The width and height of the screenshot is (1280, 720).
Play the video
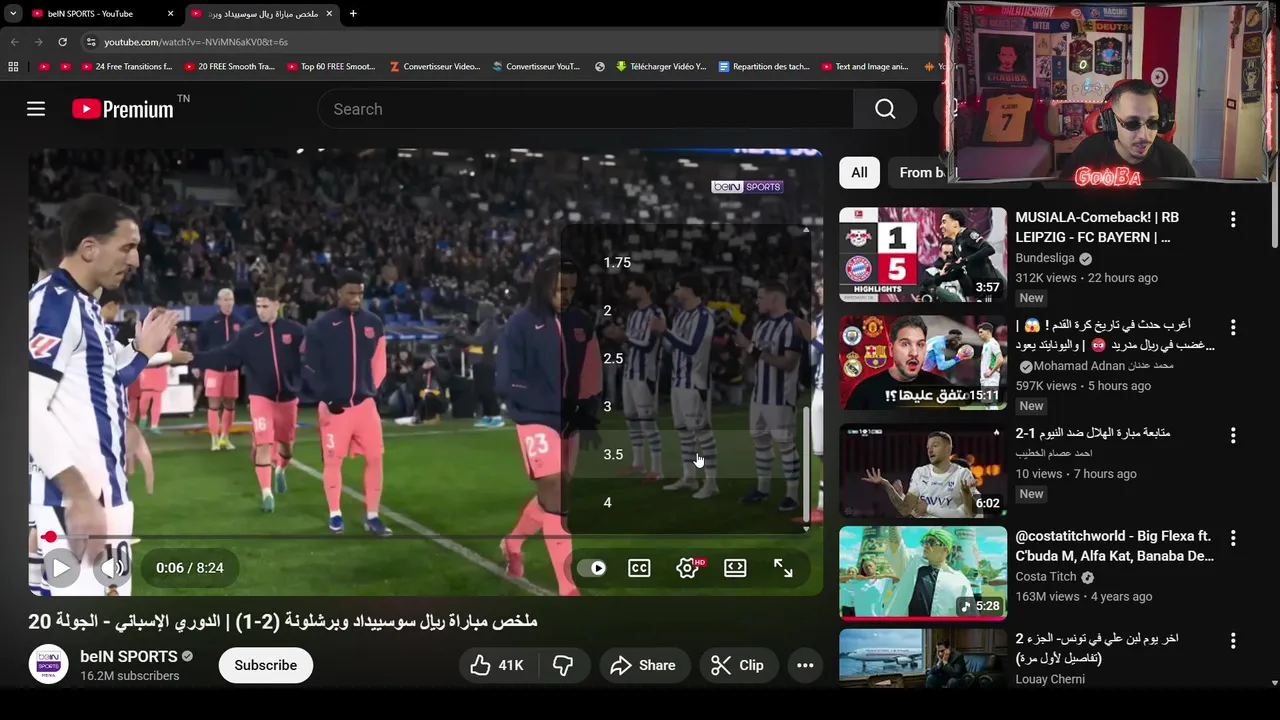pyautogui.click(x=60, y=568)
